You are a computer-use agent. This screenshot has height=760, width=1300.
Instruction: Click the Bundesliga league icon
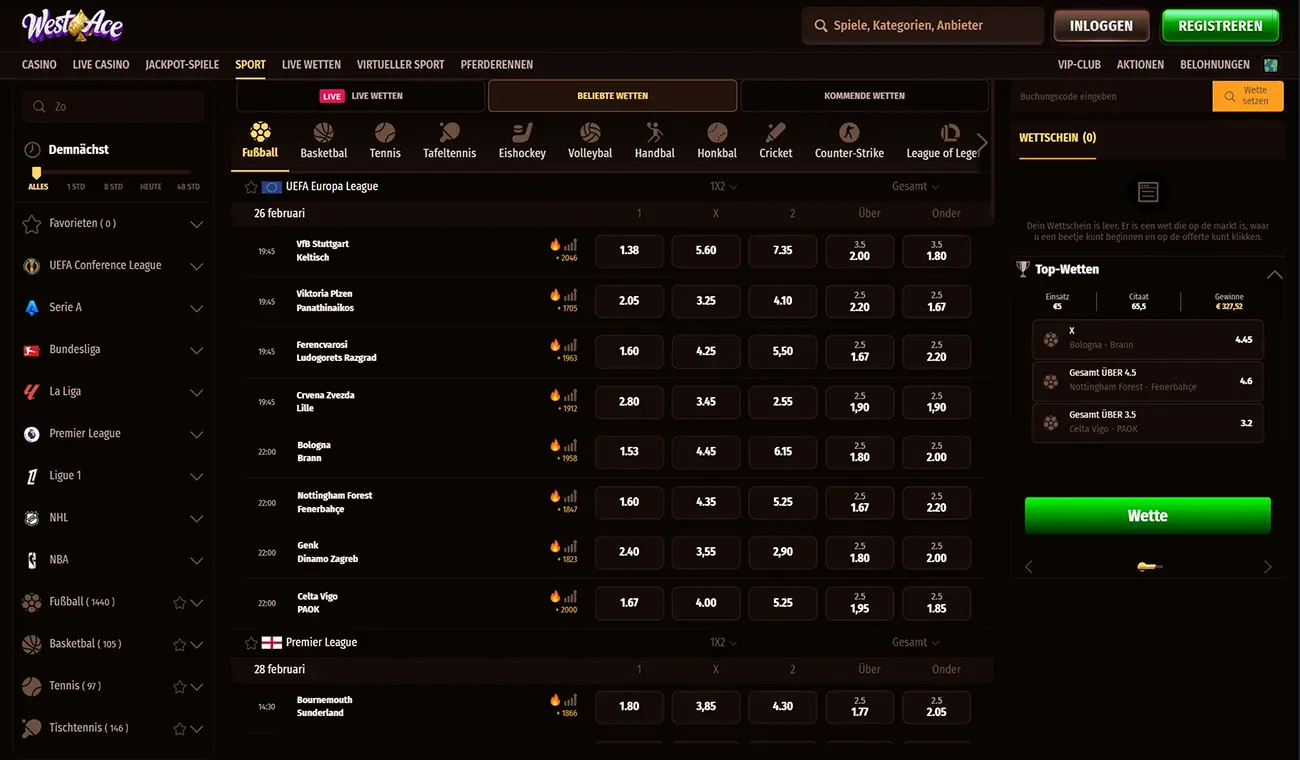pos(32,350)
